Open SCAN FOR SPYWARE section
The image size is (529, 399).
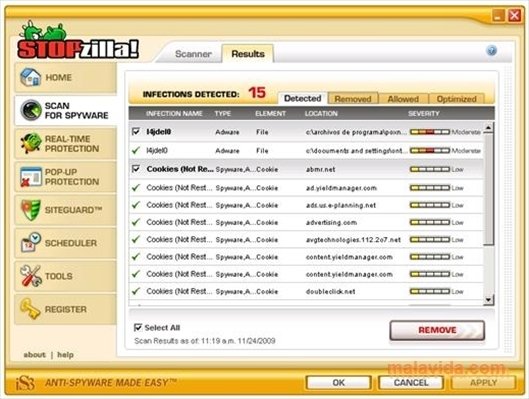click(66, 110)
